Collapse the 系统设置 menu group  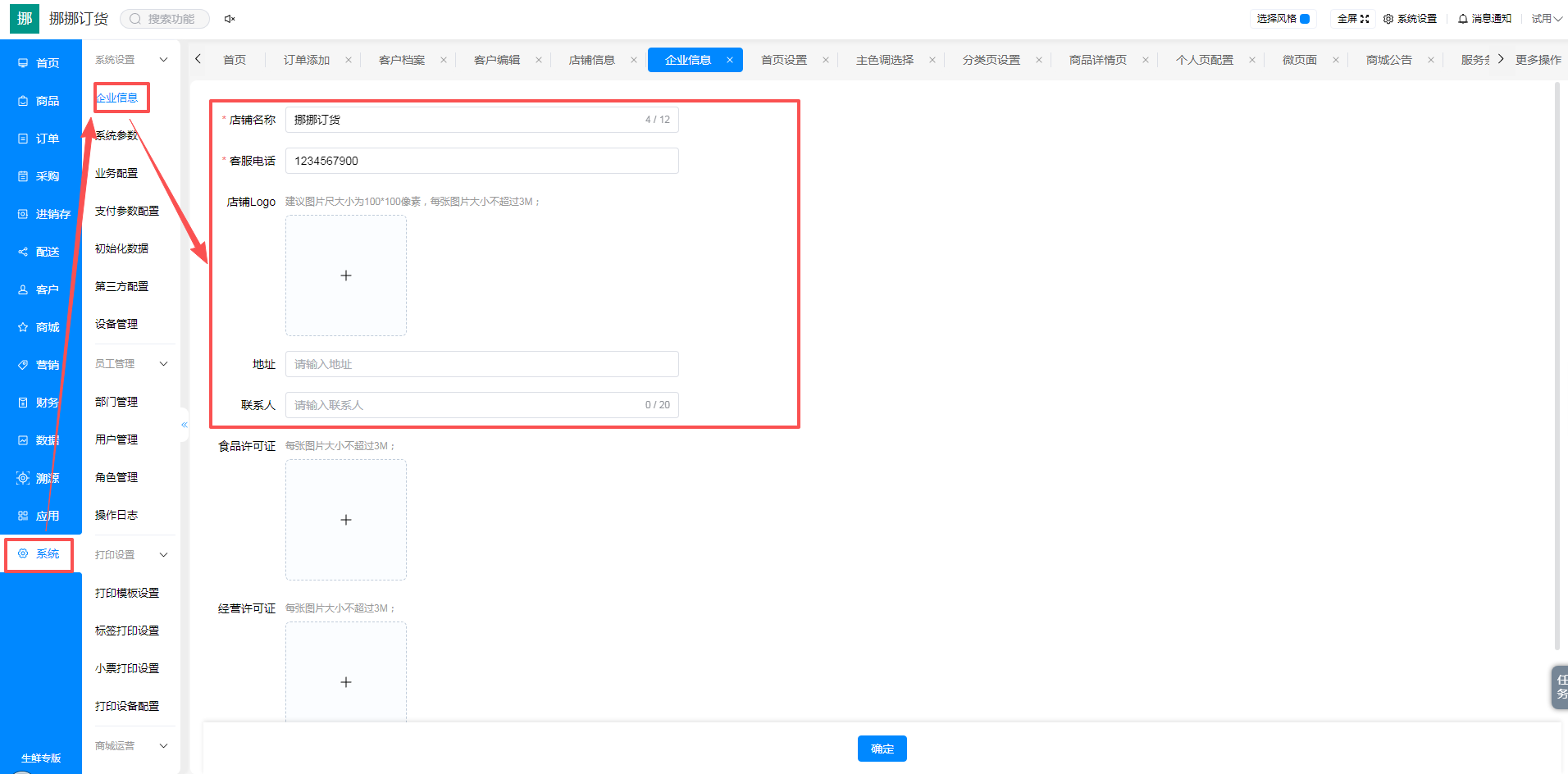tap(163, 60)
